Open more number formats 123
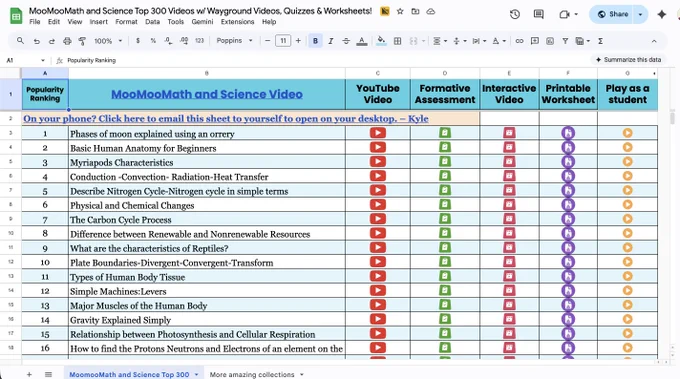Viewport: 680px width, 379px height. pyautogui.click(x=199, y=41)
